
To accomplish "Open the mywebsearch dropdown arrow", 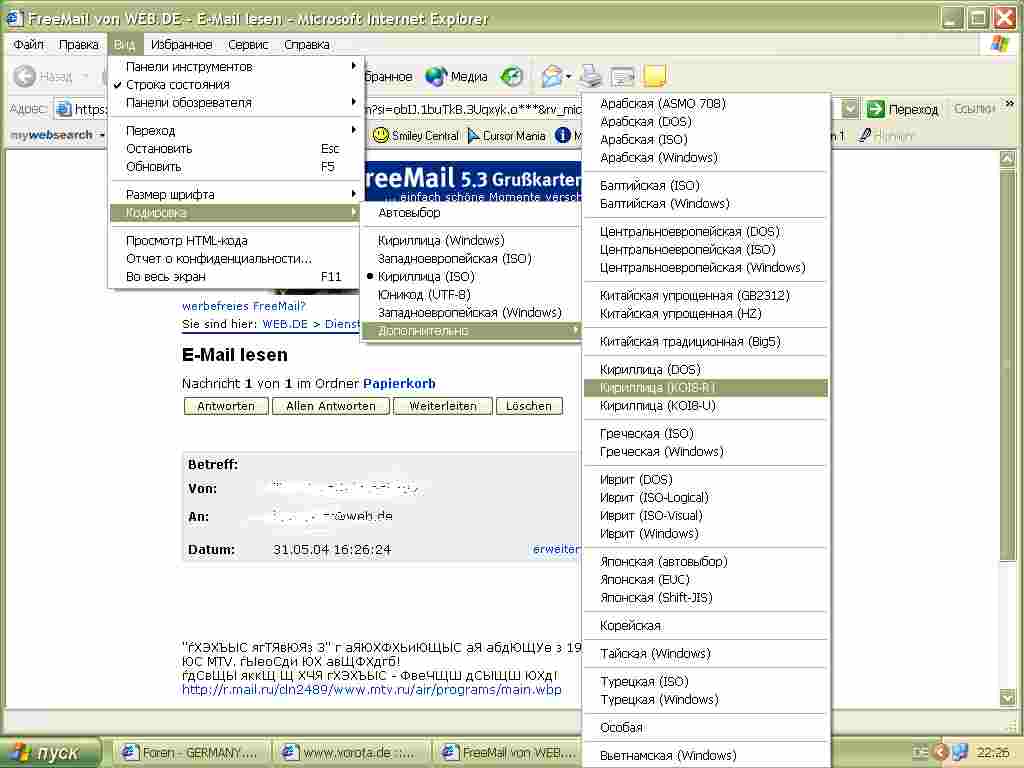I will click(102, 135).
